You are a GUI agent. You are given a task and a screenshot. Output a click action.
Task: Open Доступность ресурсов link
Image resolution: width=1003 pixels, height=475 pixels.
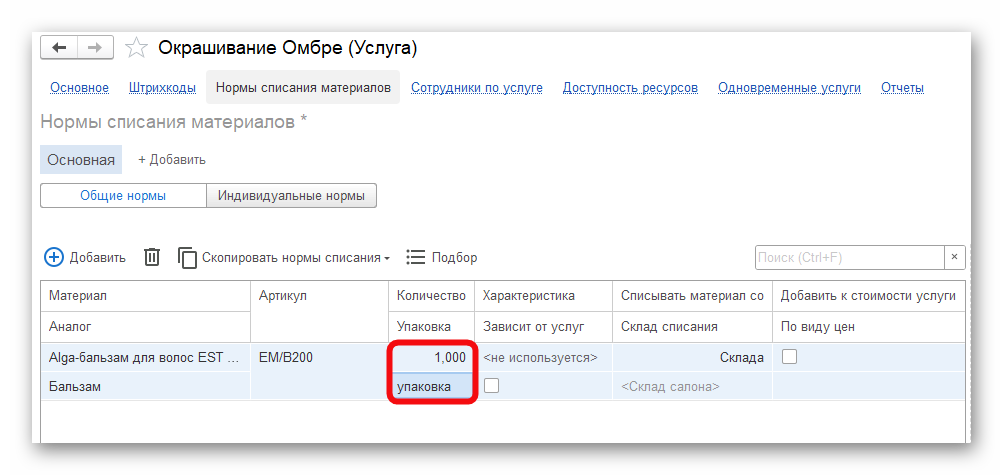[630, 88]
